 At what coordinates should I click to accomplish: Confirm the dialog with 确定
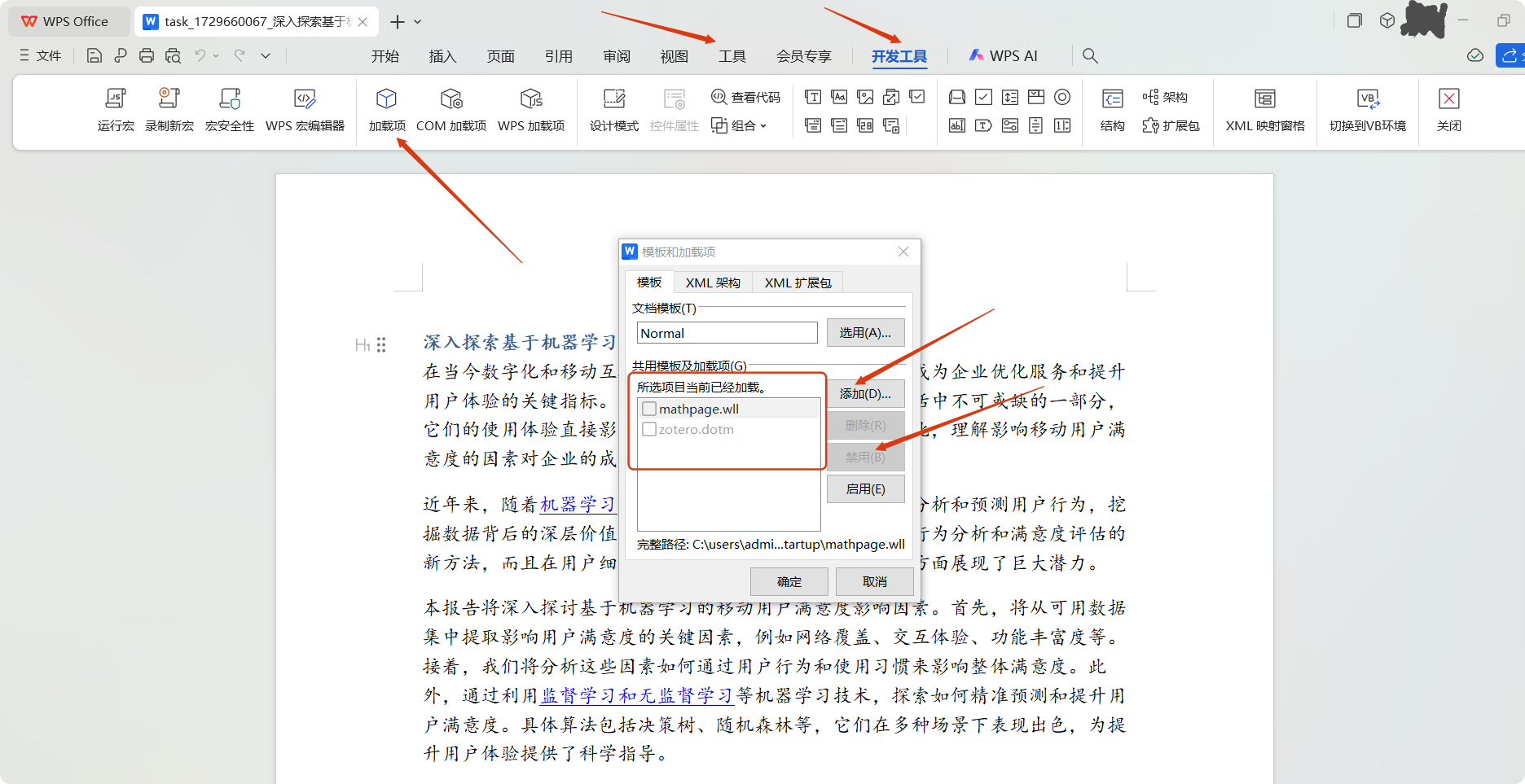click(x=789, y=581)
